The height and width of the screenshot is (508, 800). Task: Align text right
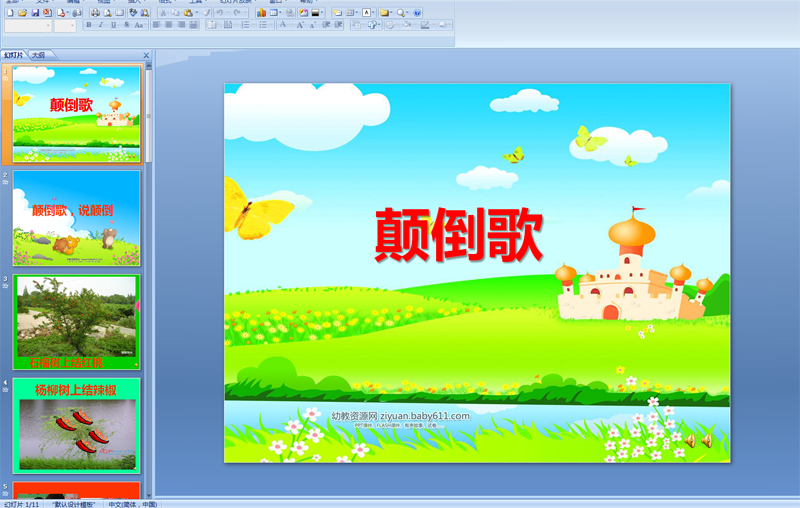click(x=181, y=24)
